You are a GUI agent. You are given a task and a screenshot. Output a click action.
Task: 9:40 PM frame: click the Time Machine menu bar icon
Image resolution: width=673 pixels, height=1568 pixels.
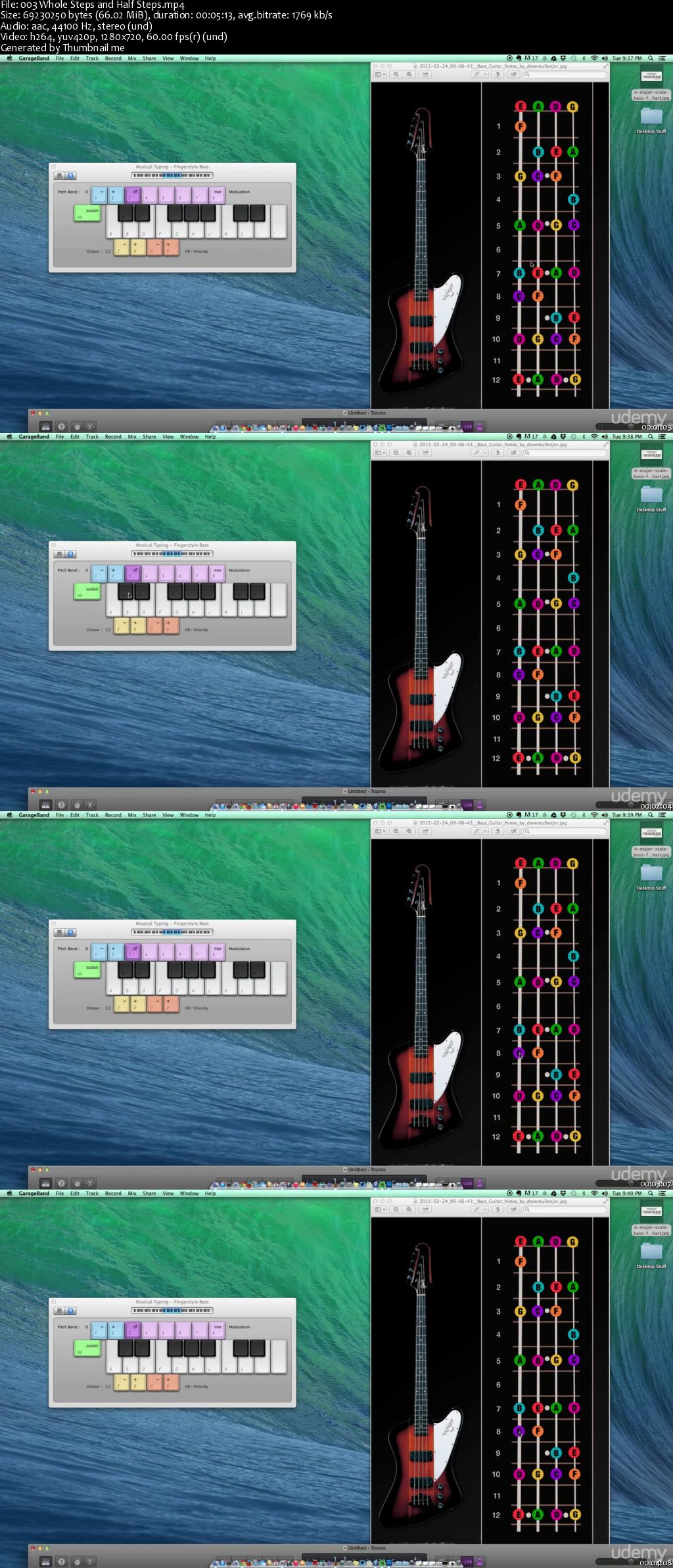[573, 1194]
